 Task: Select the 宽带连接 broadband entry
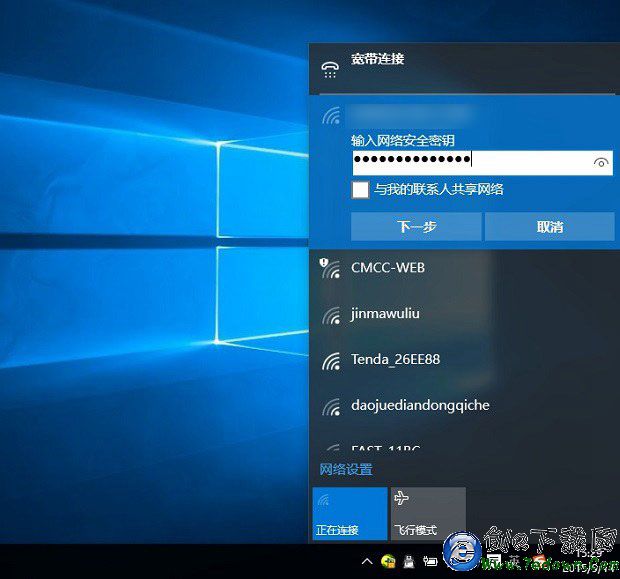tap(464, 68)
